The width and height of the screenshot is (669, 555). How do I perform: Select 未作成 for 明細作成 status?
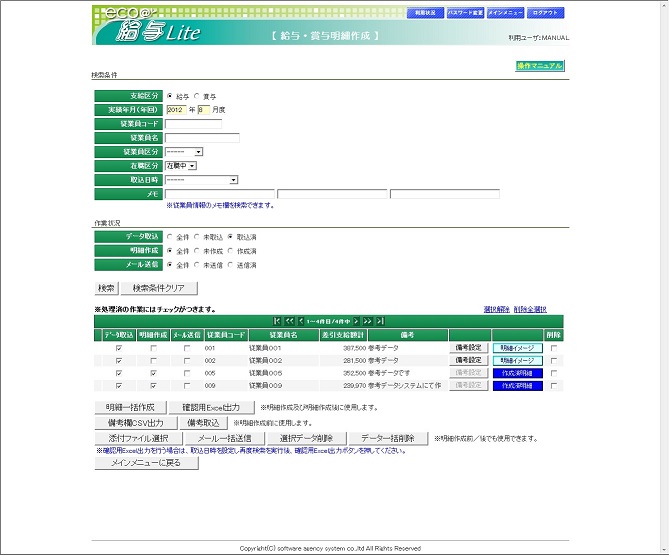pyautogui.click(x=197, y=251)
